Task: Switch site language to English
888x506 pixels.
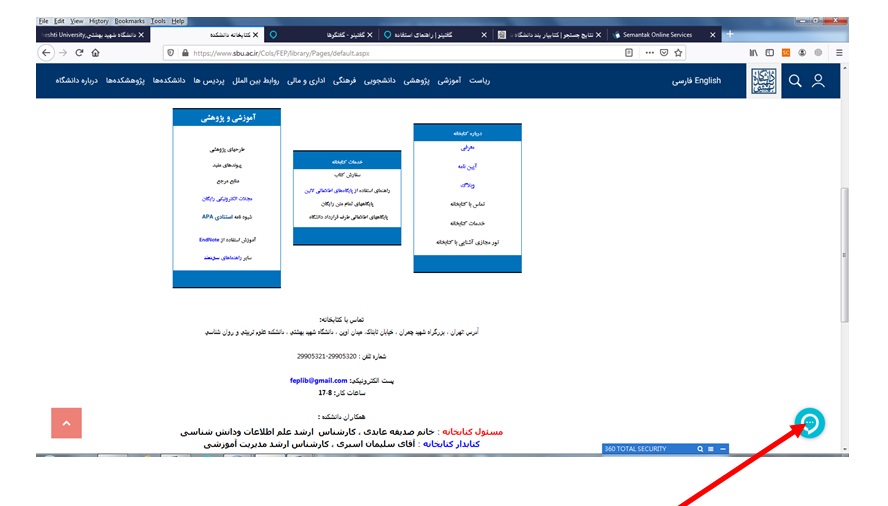Action: coord(707,81)
